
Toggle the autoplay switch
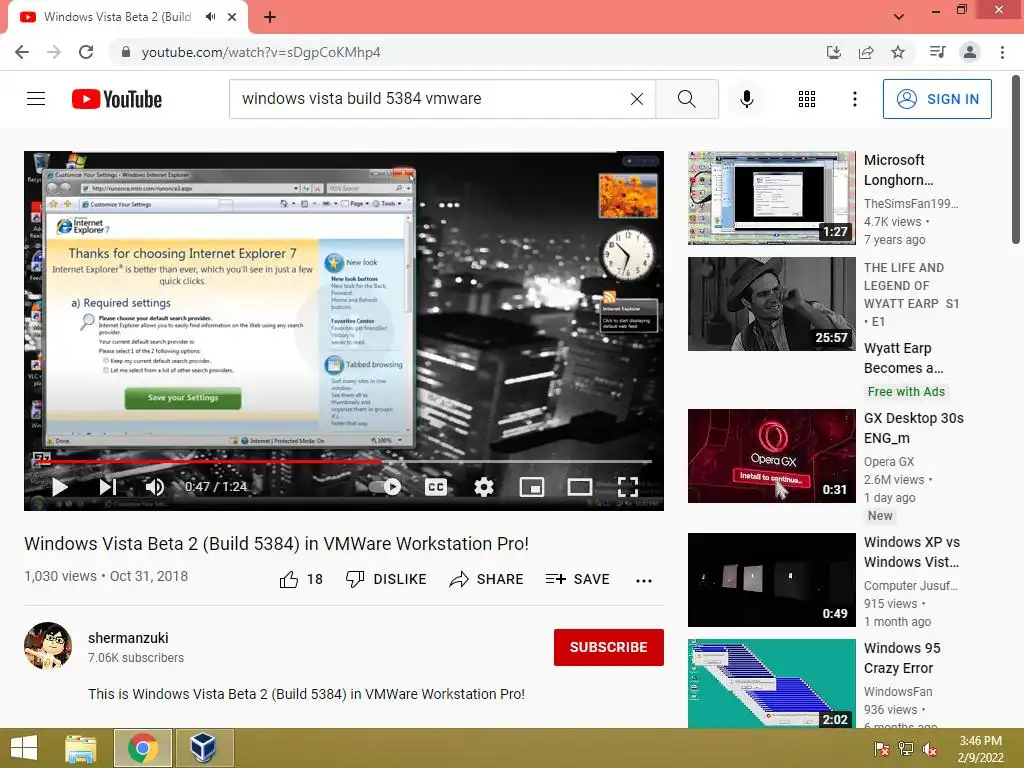pos(385,487)
